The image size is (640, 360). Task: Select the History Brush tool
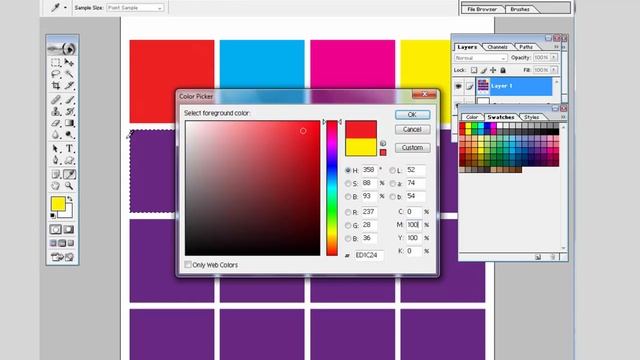tap(69, 111)
